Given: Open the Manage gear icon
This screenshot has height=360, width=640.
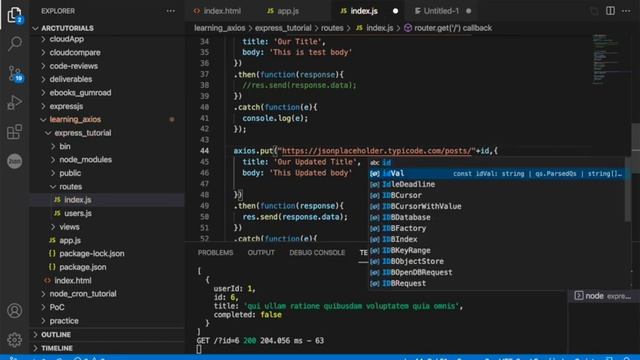Looking at the screenshot, I should click(x=15, y=339).
